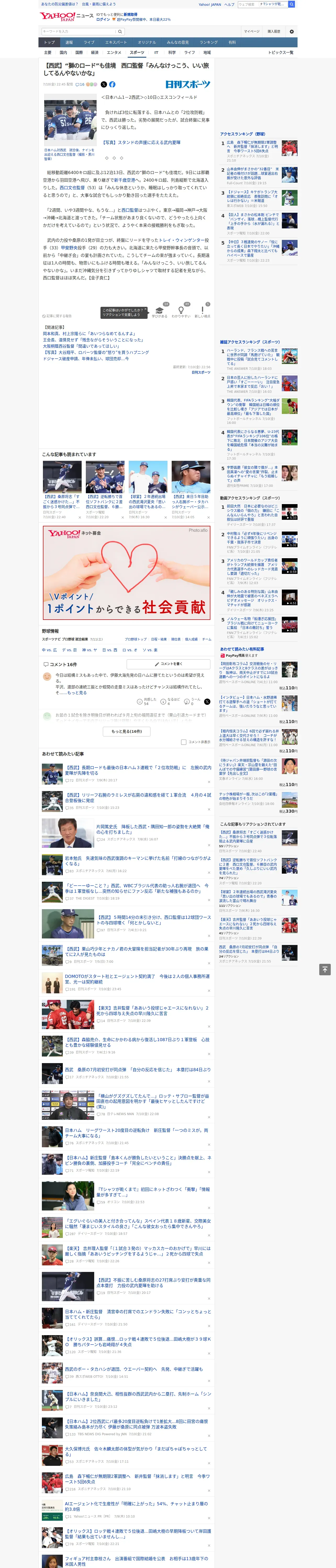Select the オリジナル navigation tab

[147, 43]
